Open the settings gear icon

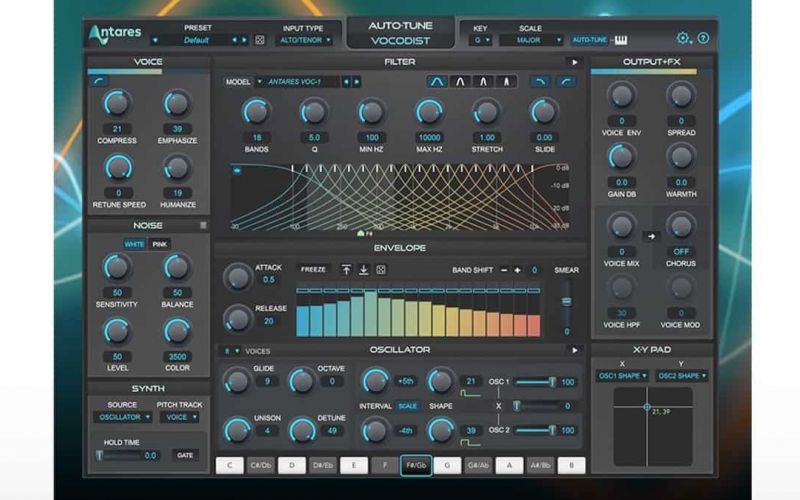click(x=683, y=38)
